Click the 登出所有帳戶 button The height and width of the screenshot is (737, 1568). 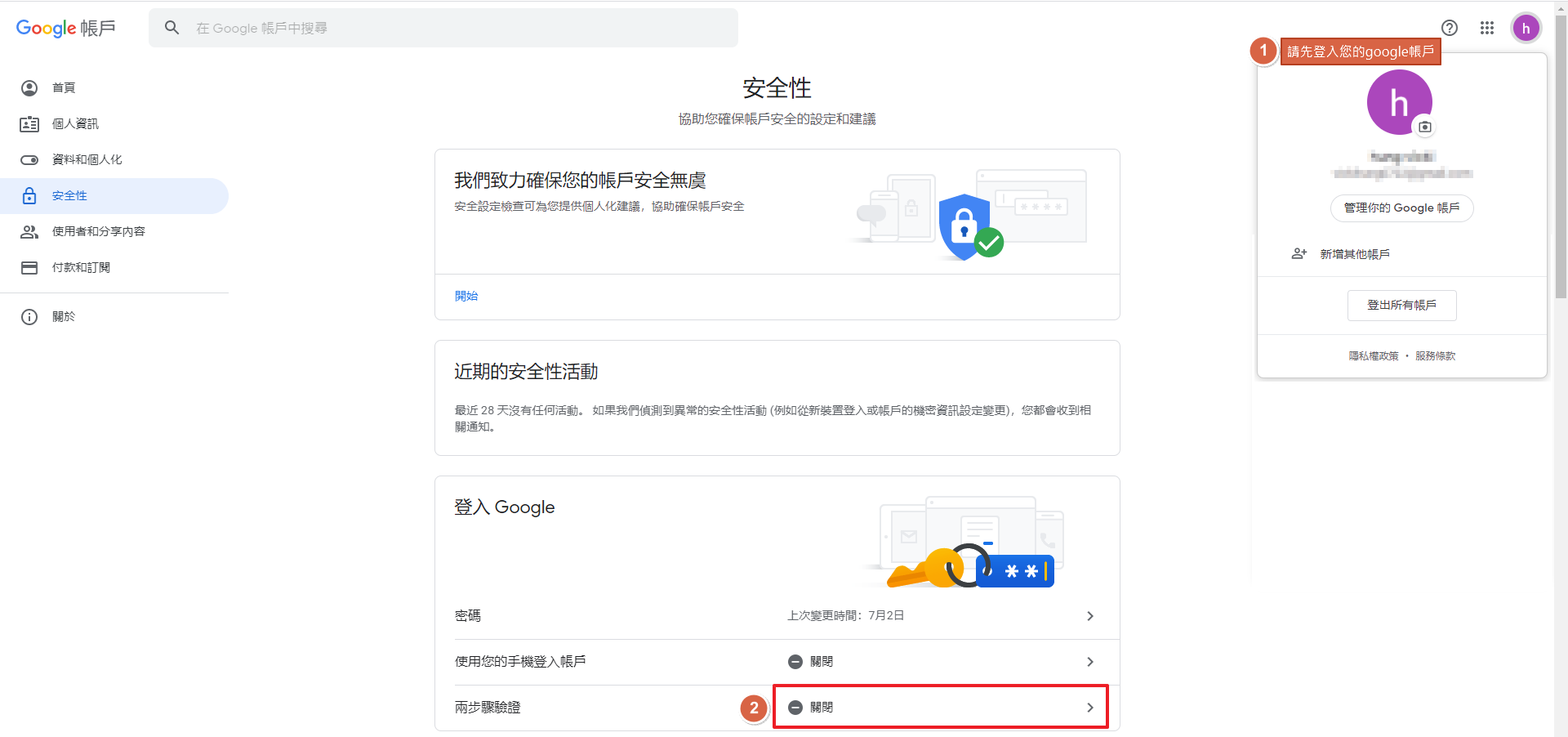point(1401,305)
